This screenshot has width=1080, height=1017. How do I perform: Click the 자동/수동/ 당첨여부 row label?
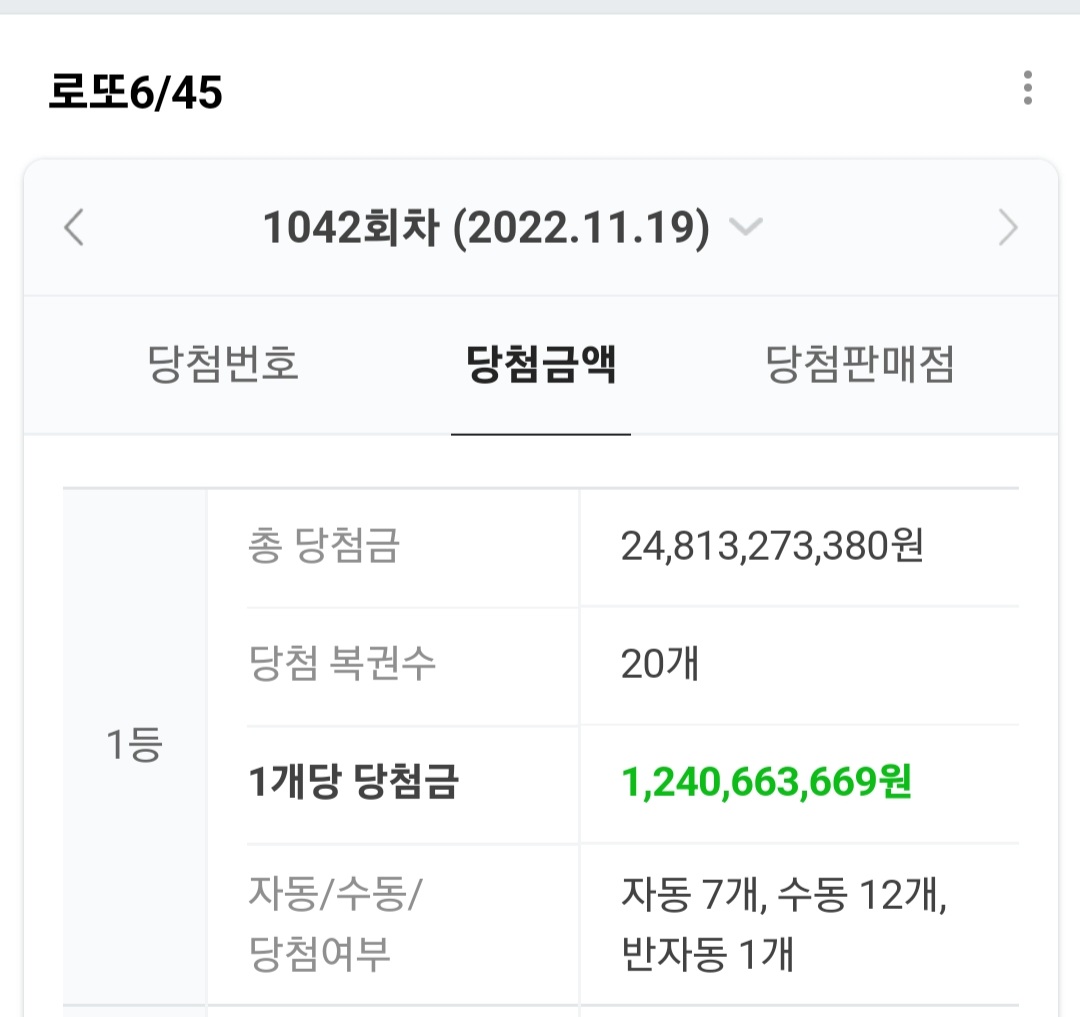click(335, 923)
